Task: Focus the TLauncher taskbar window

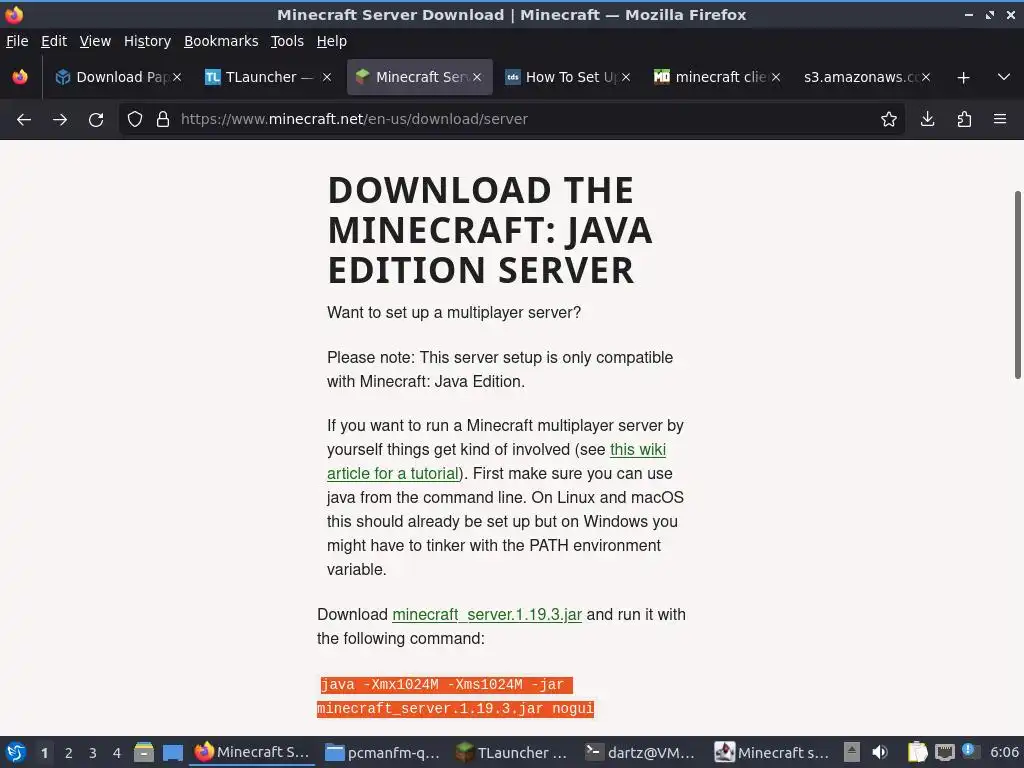Action: coord(513,752)
